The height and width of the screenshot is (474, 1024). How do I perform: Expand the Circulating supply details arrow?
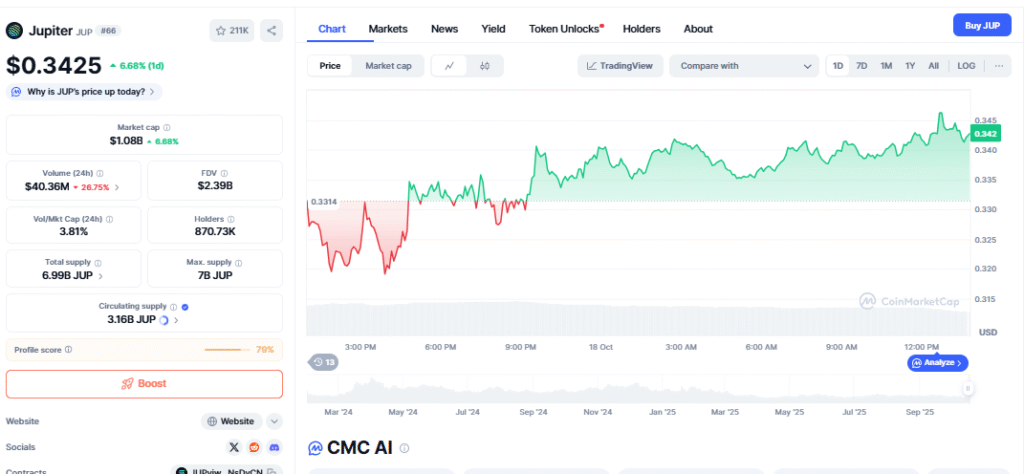(177, 321)
